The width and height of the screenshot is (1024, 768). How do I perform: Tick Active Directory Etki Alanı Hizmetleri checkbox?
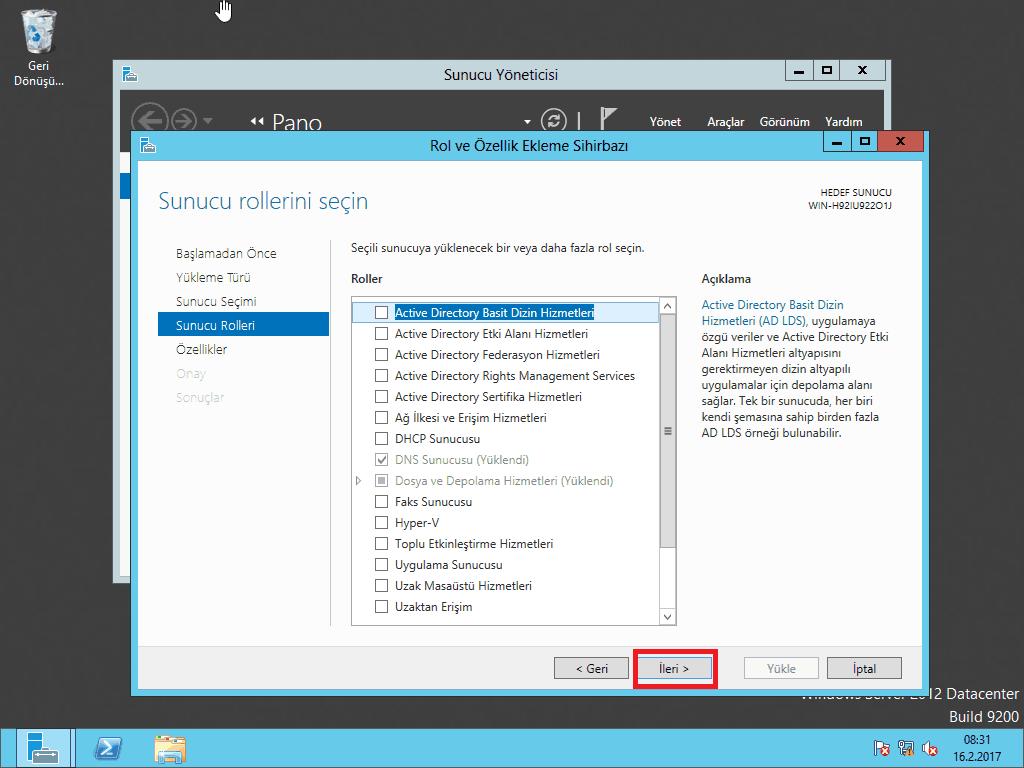click(x=381, y=334)
